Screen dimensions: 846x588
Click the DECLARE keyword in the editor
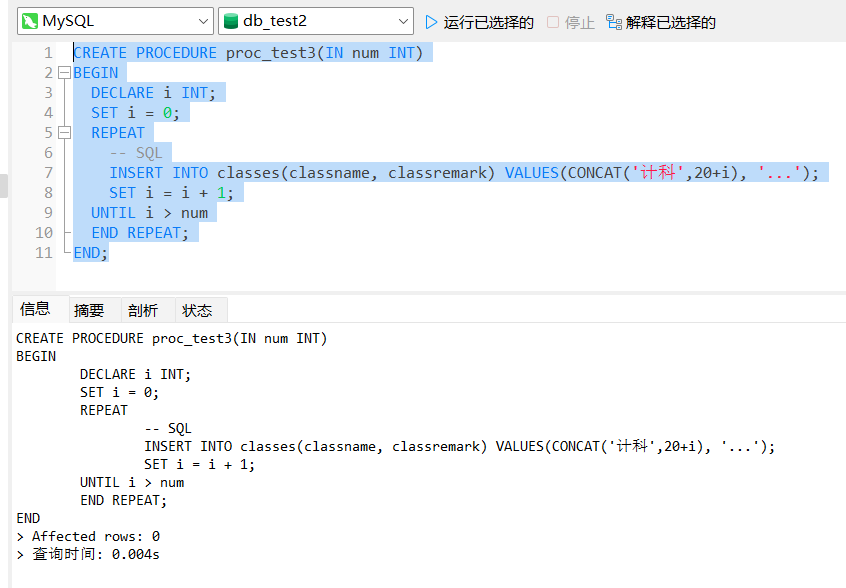(122, 93)
